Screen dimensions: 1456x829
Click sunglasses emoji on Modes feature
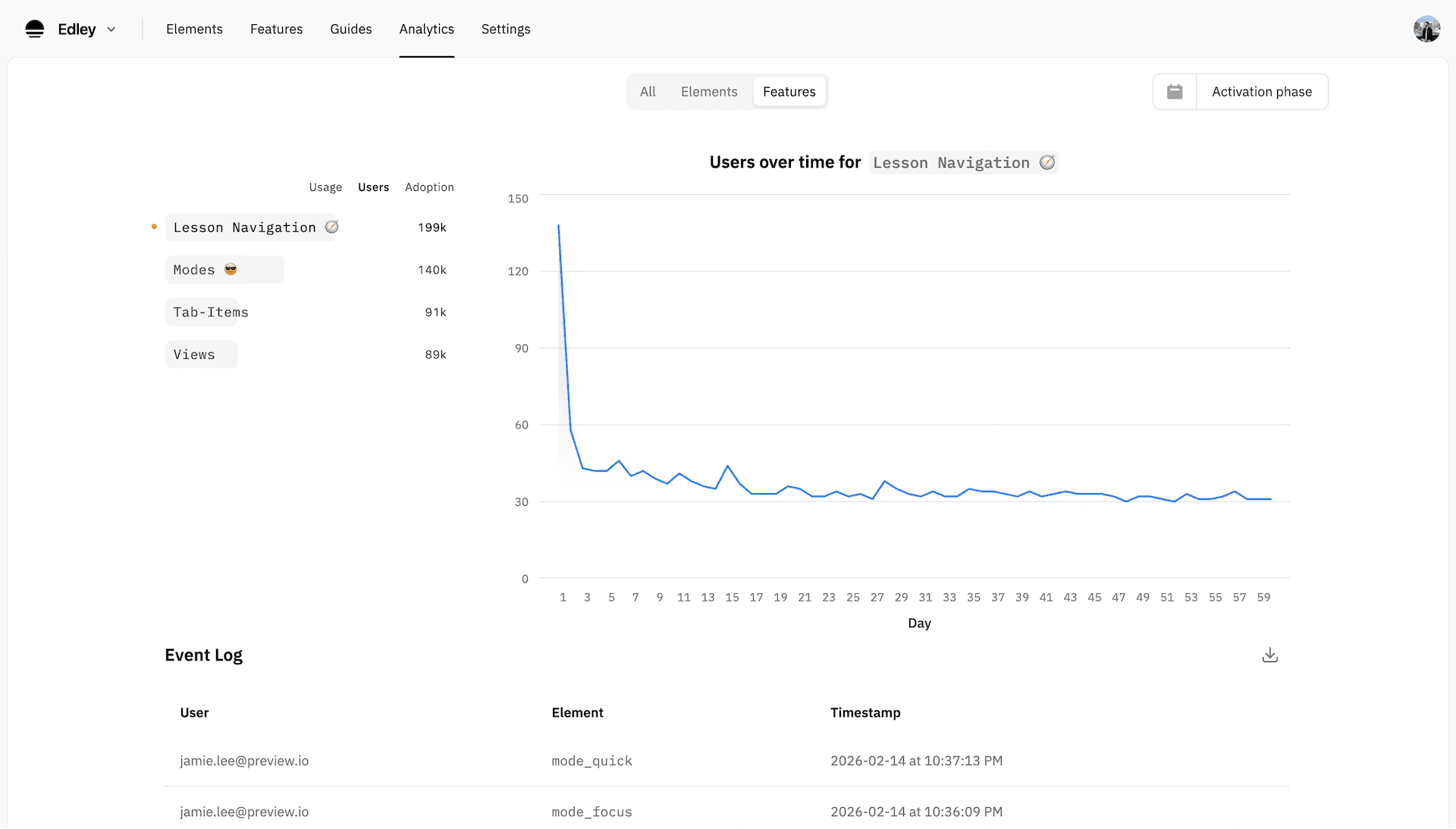pos(231,269)
